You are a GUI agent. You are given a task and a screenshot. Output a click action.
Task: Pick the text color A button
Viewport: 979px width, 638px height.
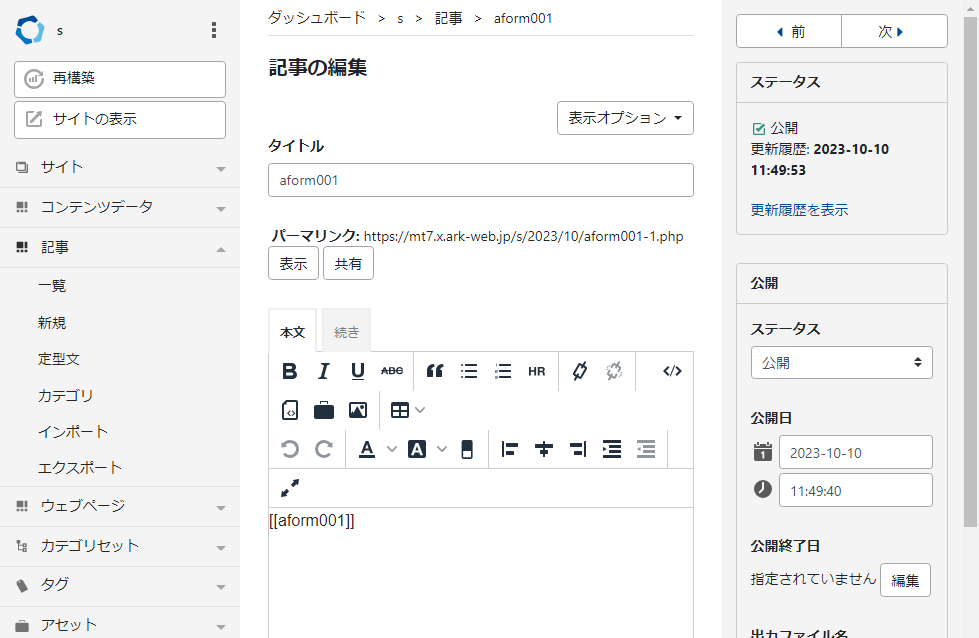pyautogui.click(x=367, y=449)
